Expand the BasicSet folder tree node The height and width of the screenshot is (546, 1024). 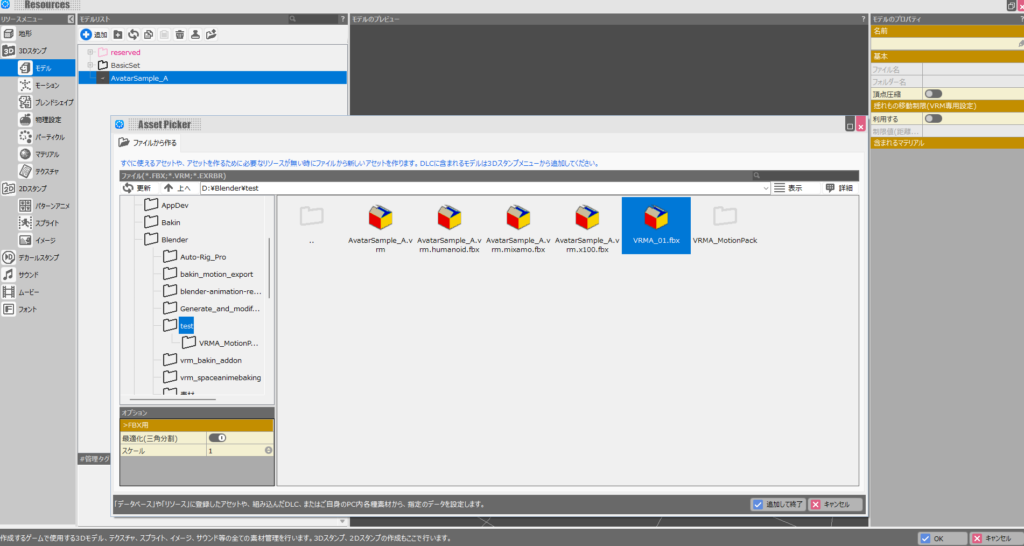coord(90,65)
